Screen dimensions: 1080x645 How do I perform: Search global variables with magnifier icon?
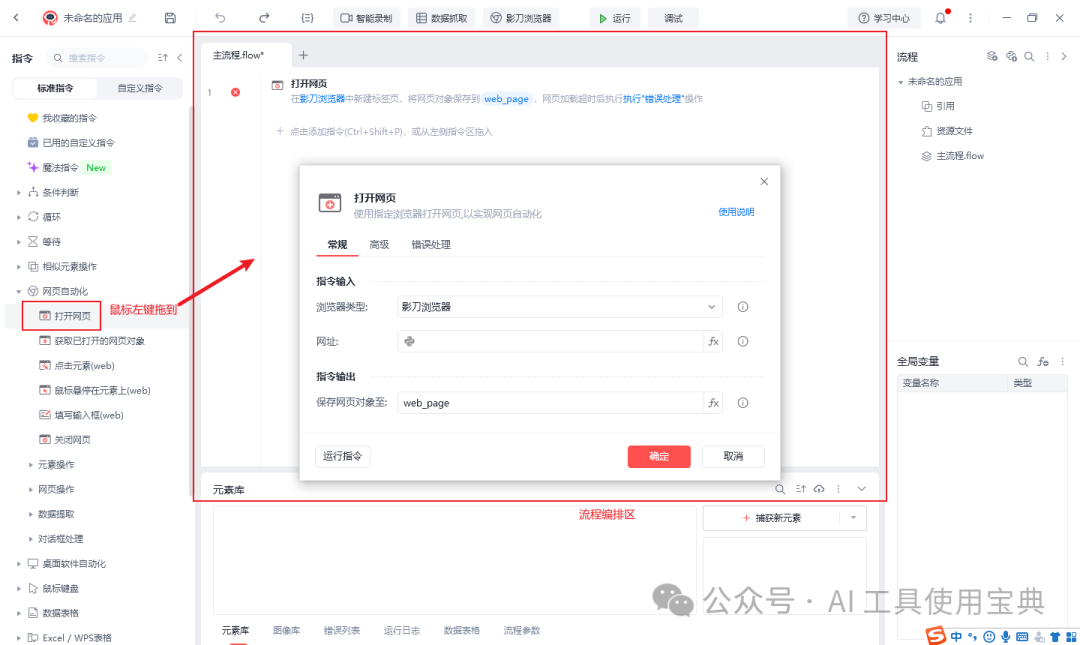[1023, 361]
